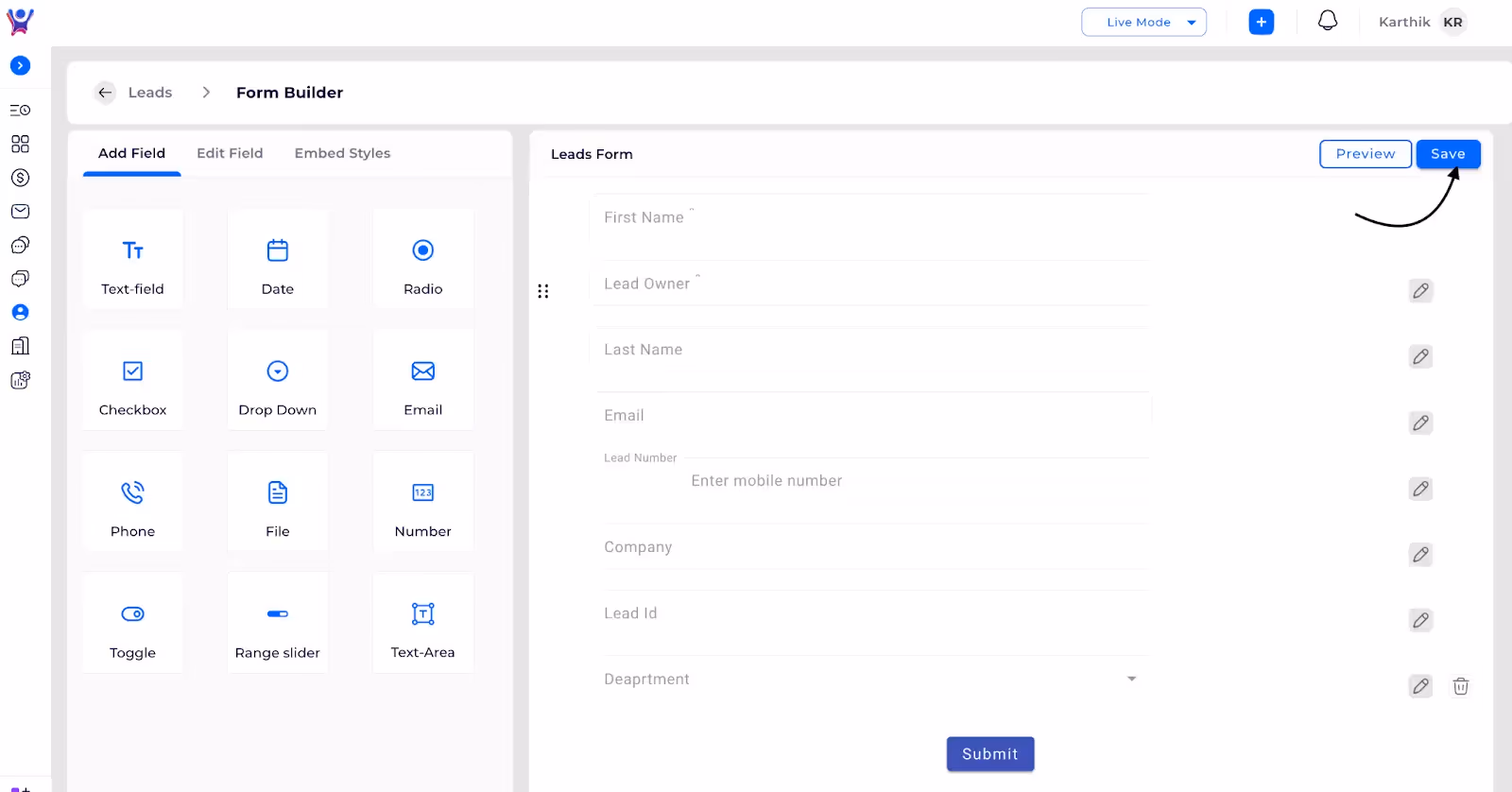Click the Leads Form title text
Screen dimensions: 1512x792
(x=592, y=154)
